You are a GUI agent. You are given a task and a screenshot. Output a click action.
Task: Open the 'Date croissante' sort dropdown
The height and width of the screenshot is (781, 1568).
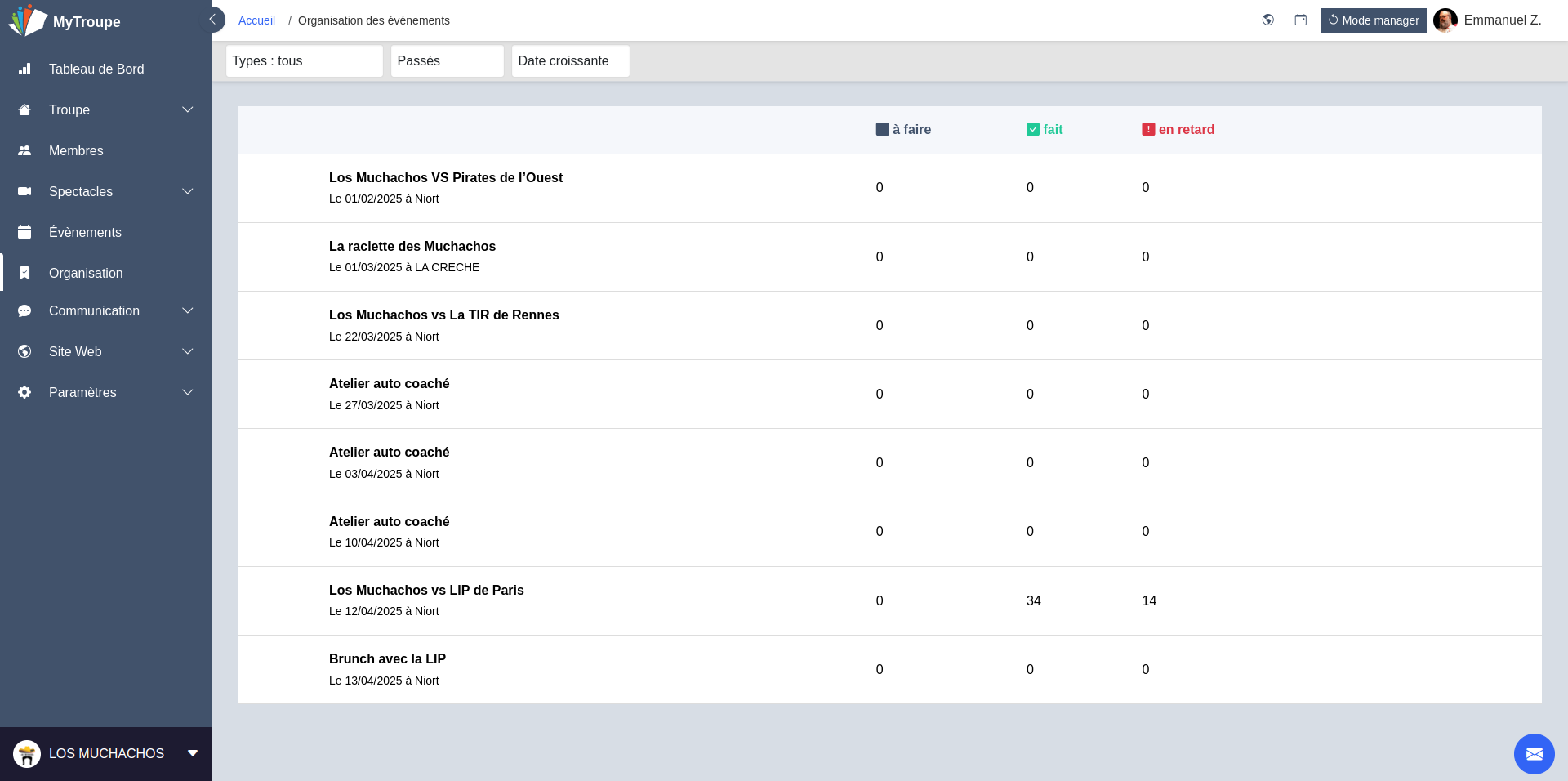pyautogui.click(x=570, y=61)
